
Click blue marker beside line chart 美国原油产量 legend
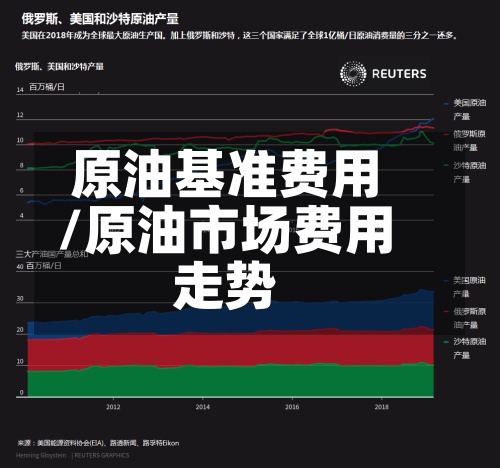(446, 104)
